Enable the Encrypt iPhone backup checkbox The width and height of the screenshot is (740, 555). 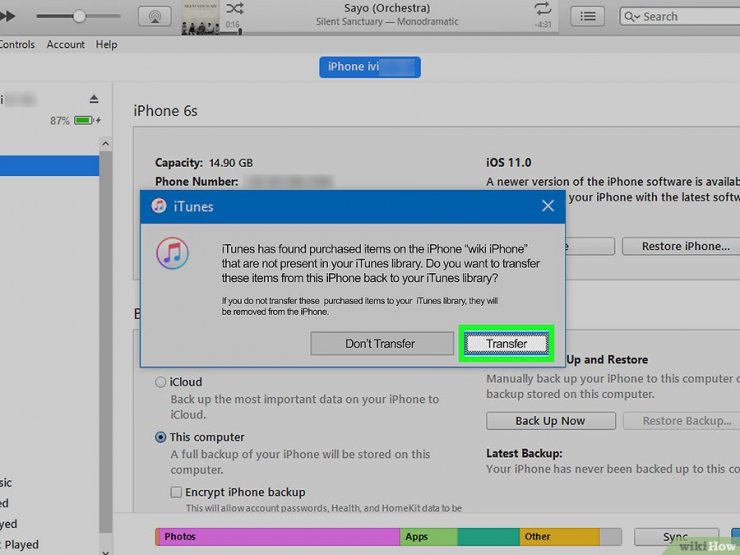pyautogui.click(x=176, y=492)
